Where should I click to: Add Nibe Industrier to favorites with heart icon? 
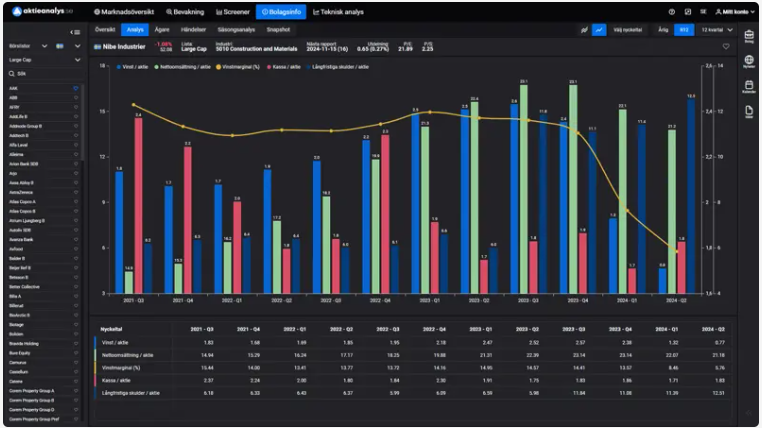(725, 46)
